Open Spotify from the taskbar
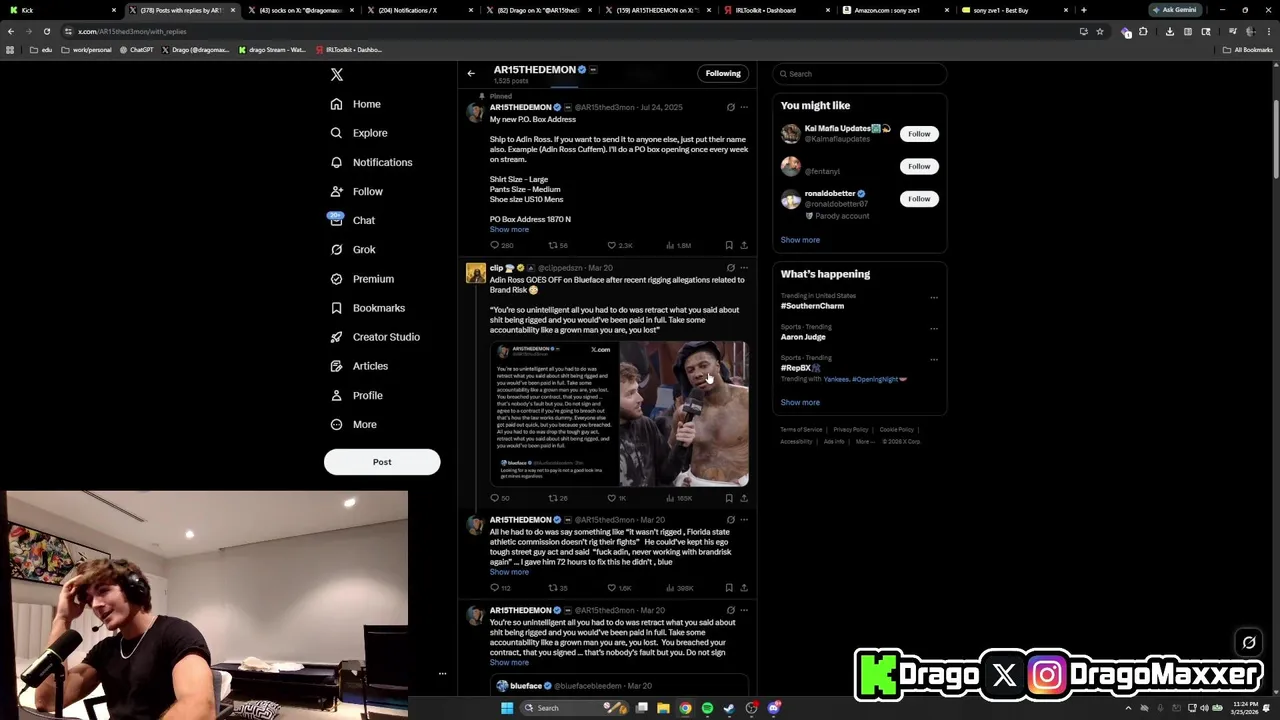The width and height of the screenshot is (1280, 720). (x=707, y=708)
